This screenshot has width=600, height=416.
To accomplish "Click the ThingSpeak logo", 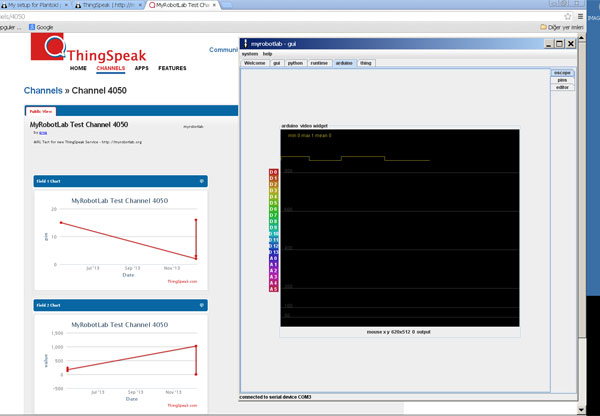I will [88, 47].
